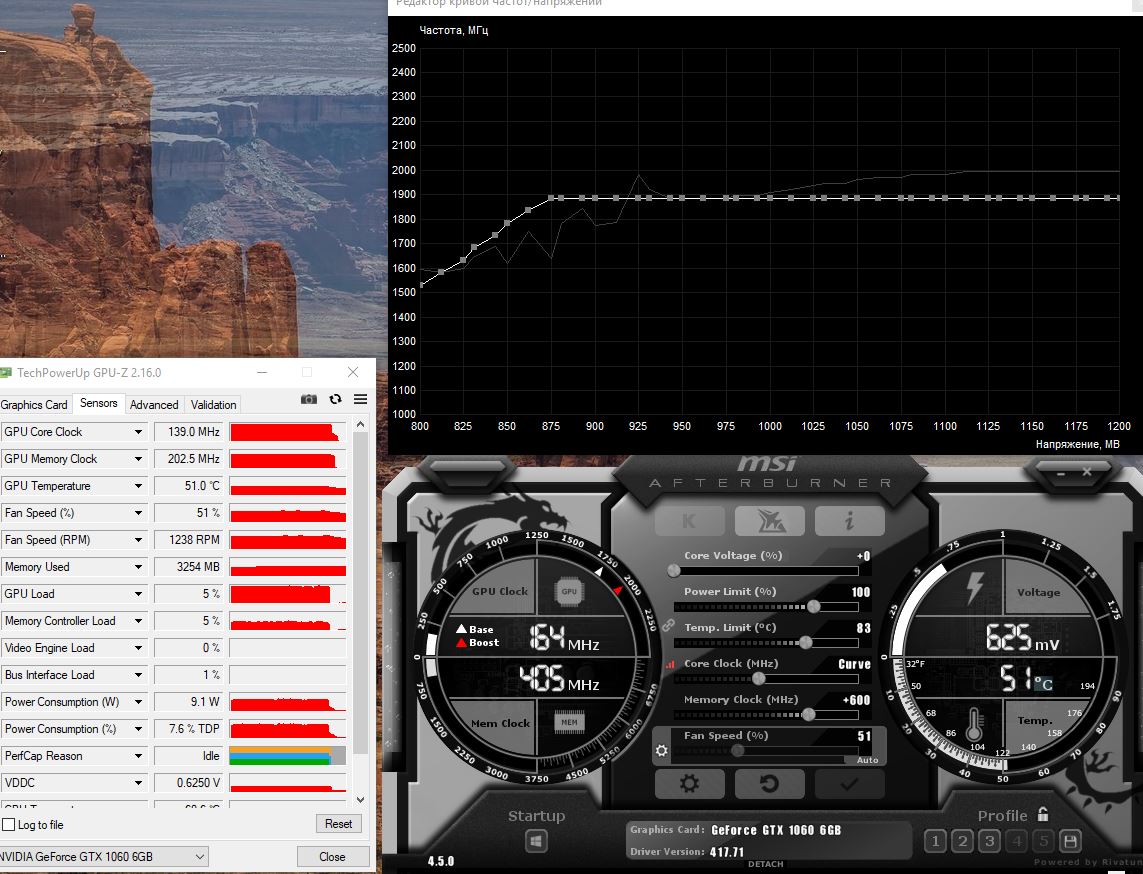
Task: Click the GPU-Z Reset button
Action: click(x=338, y=824)
